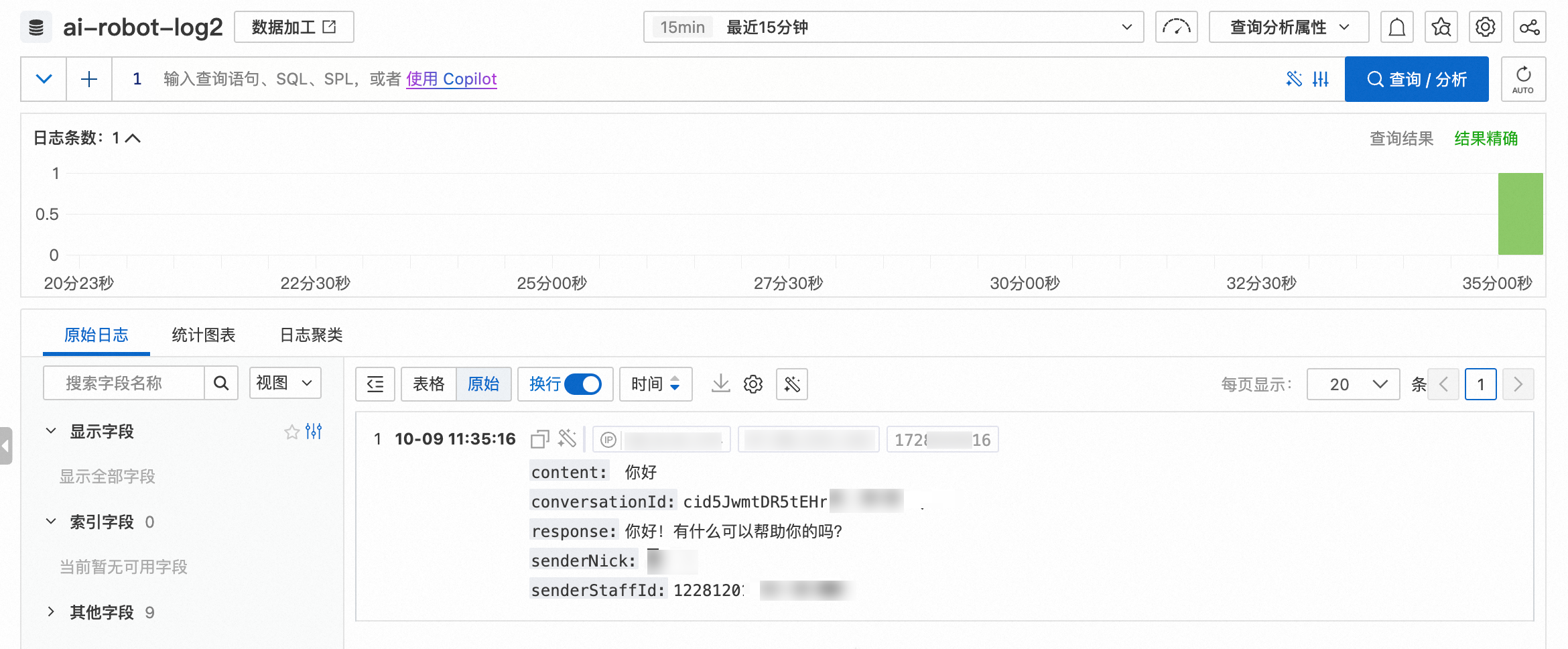Click the wand icon in the log row

[567, 438]
